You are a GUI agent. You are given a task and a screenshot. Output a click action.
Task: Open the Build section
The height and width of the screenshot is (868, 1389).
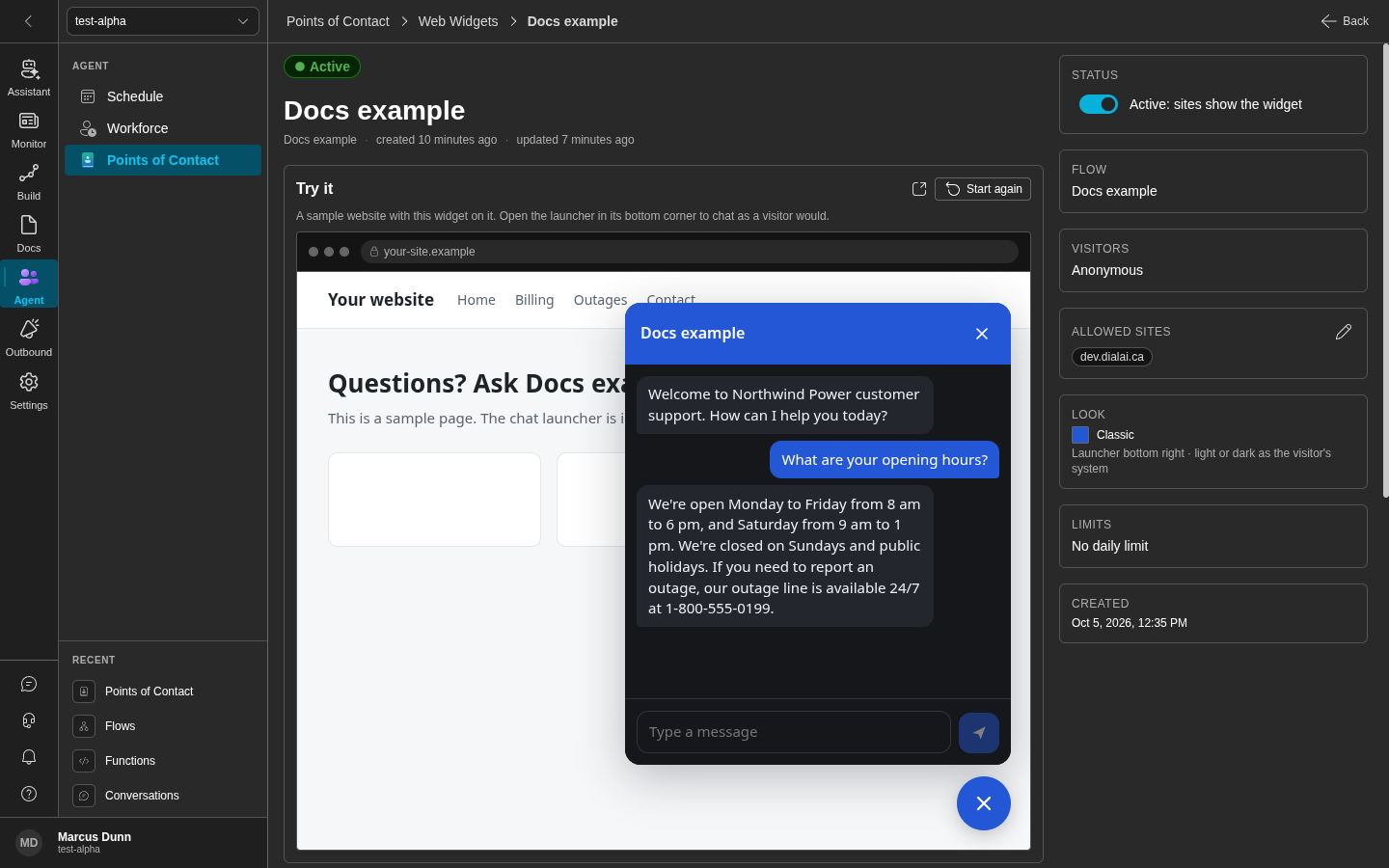pos(29,181)
